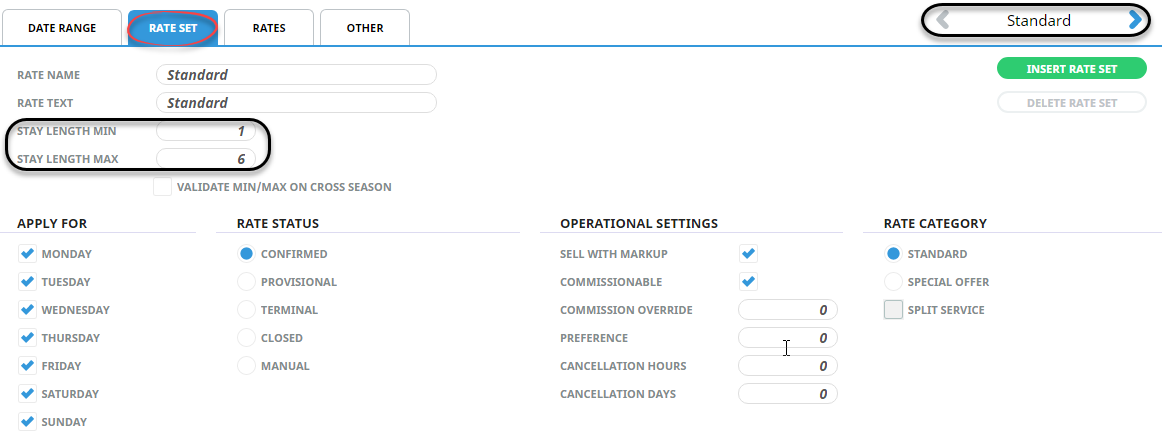Switch to the Date Range tab
The image size is (1162, 447).
(62, 28)
